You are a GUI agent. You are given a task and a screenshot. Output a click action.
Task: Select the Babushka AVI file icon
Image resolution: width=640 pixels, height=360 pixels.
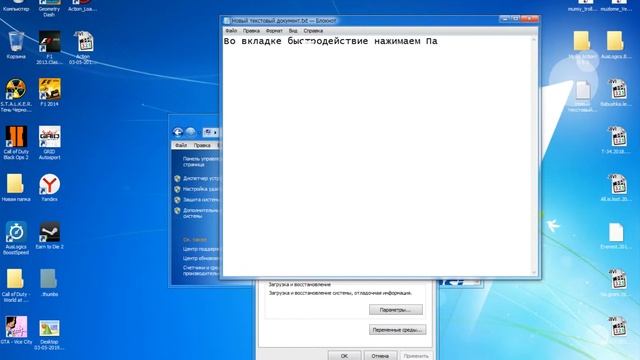pyautogui.click(x=617, y=92)
